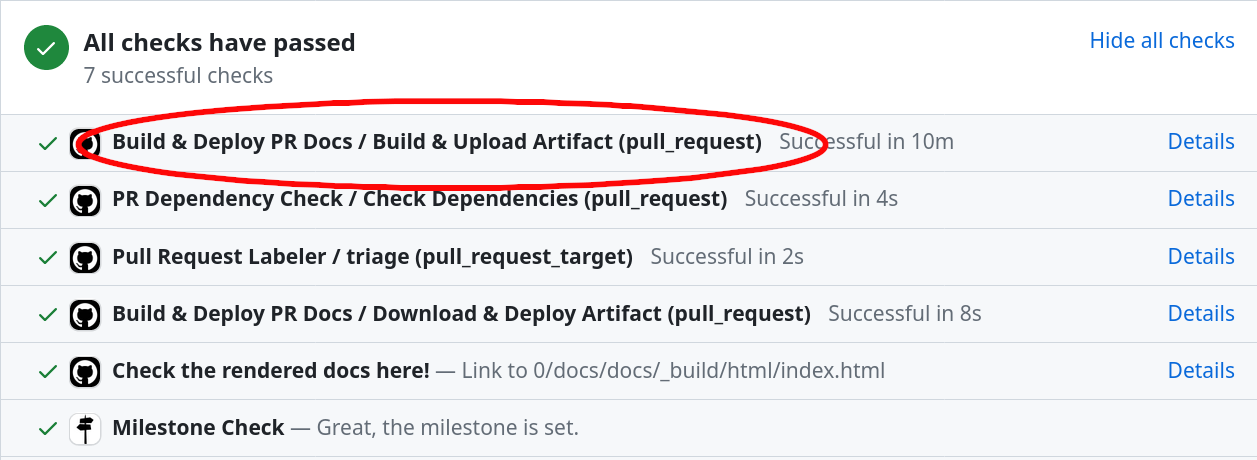Open Details for PR Dependency Check
1257x460 pixels.
point(1201,199)
